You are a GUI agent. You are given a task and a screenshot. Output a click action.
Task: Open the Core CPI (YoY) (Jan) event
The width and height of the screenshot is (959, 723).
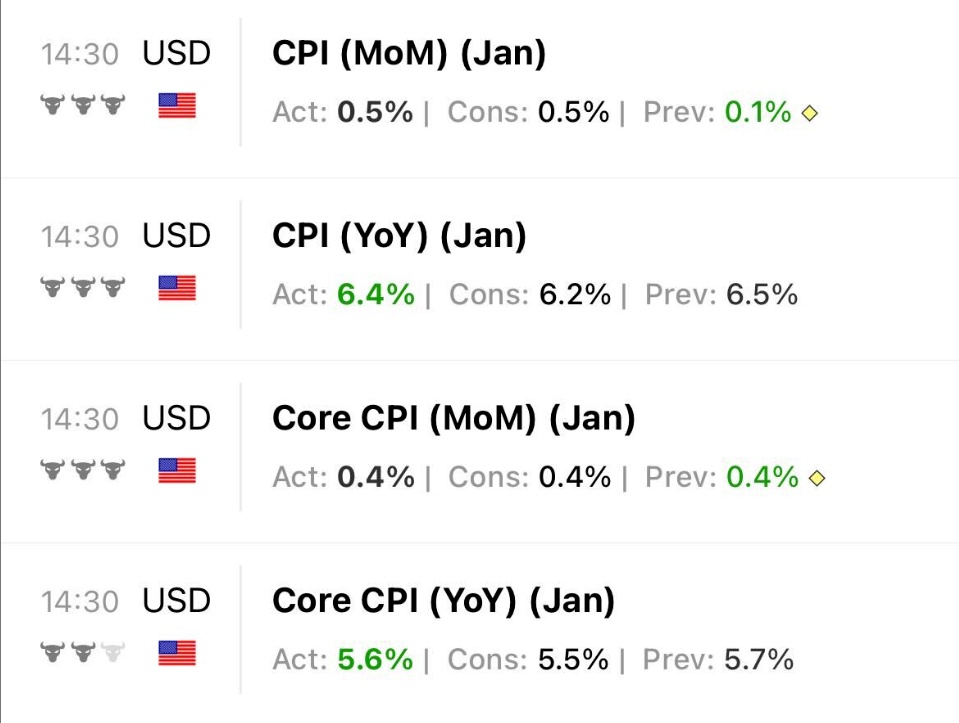[x=443, y=601]
